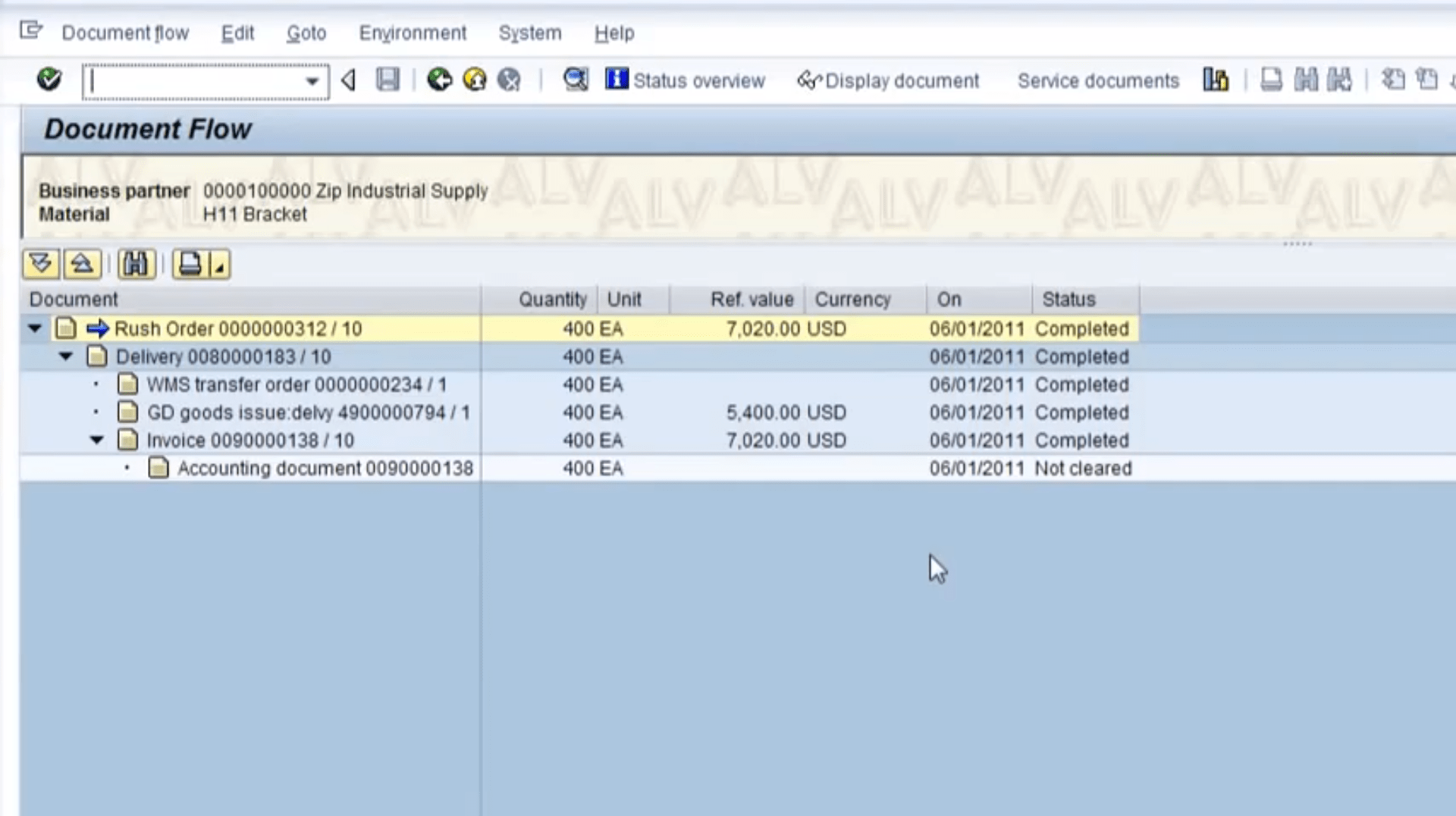Click the green checkmark Enter icon
Viewport: 1456px width, 816px height.
click(x=49, y=80)
